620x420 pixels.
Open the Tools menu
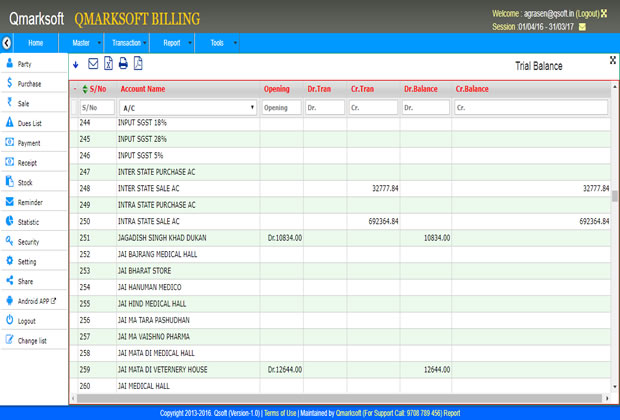217,43
